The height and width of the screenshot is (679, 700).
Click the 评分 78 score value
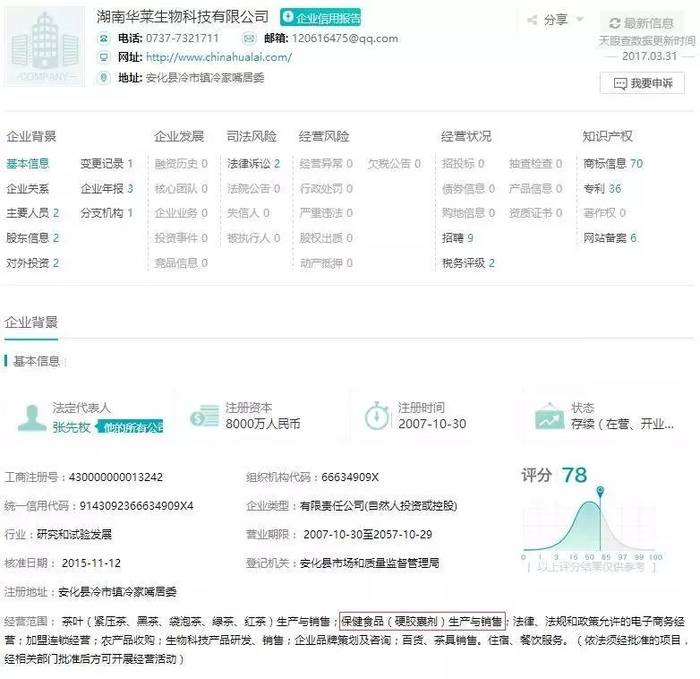tap(574, 475)
